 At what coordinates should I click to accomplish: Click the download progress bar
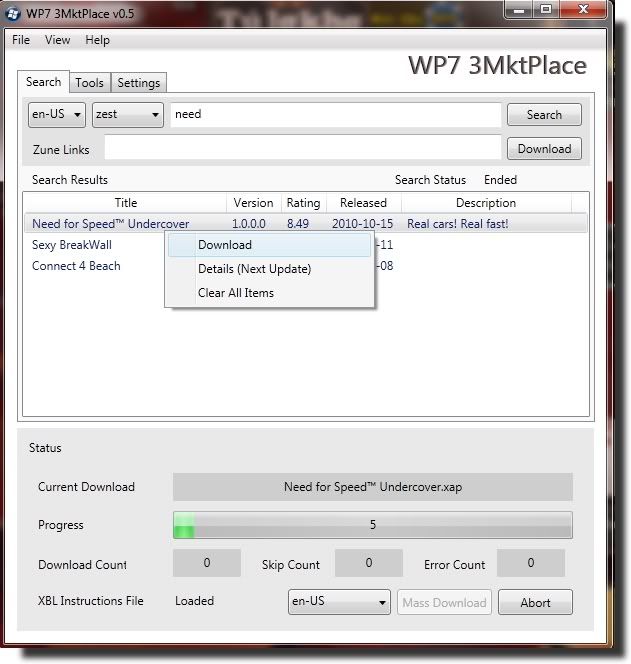coord(373,525)
